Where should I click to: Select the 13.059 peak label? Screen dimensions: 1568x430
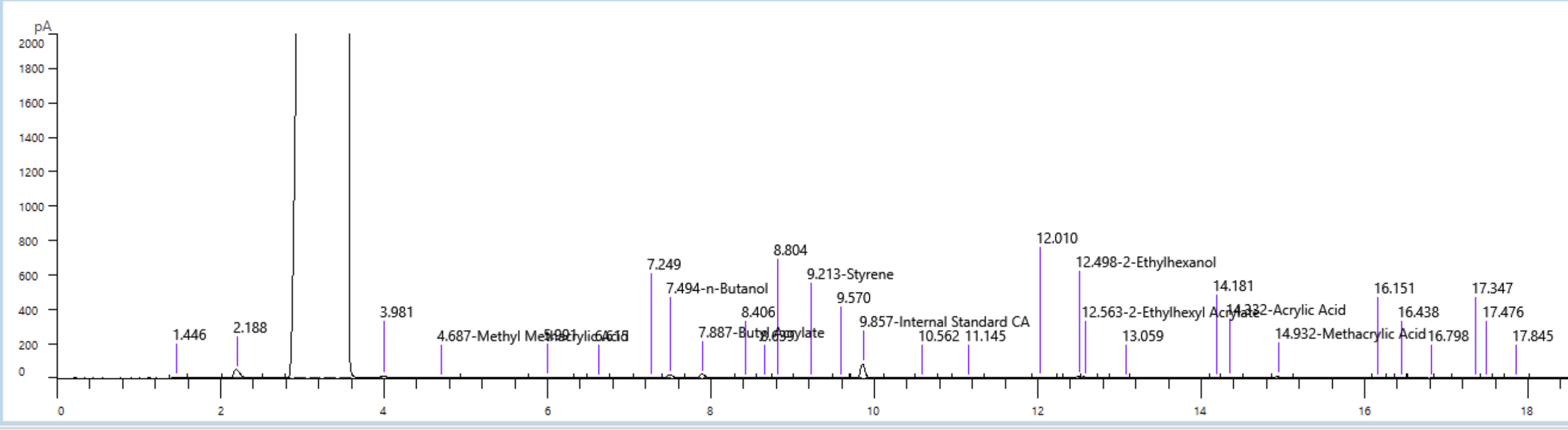pos(1143,336)
